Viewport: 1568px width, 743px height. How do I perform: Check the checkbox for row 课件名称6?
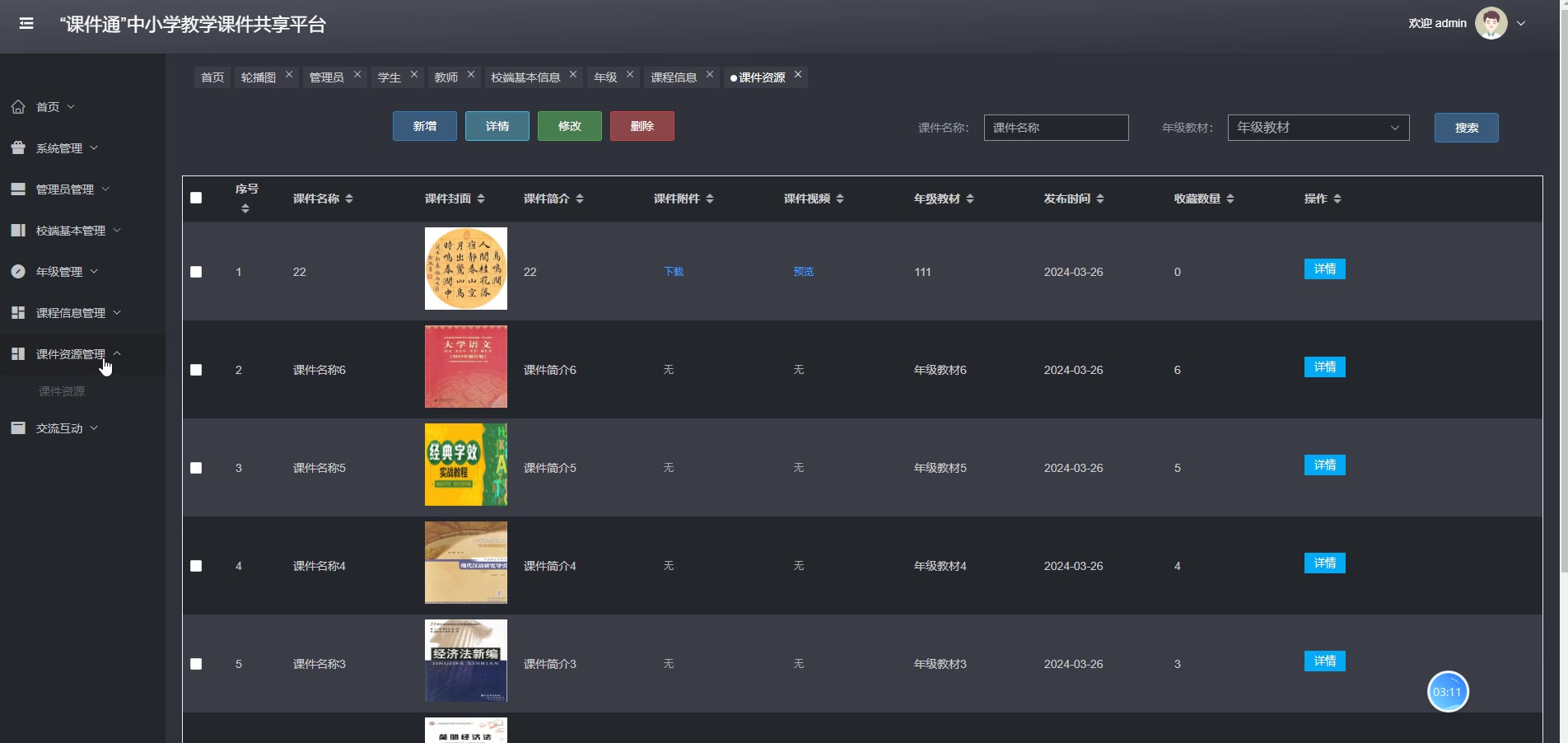pyautogui.click(x=196, y=370)
